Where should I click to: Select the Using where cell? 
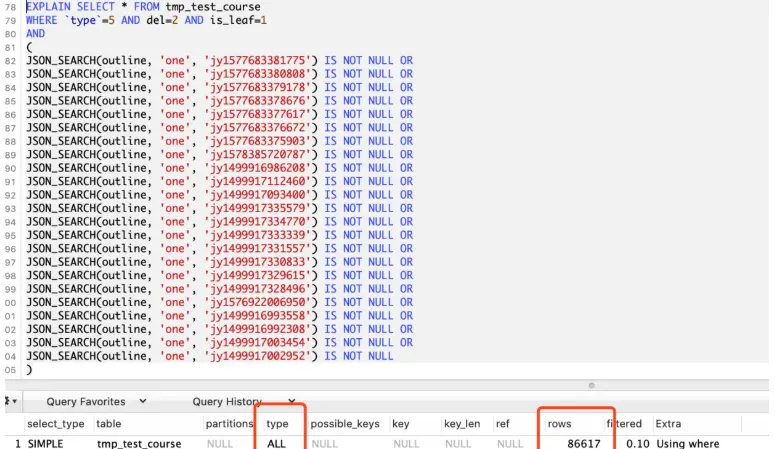click(x=688, y=444)
